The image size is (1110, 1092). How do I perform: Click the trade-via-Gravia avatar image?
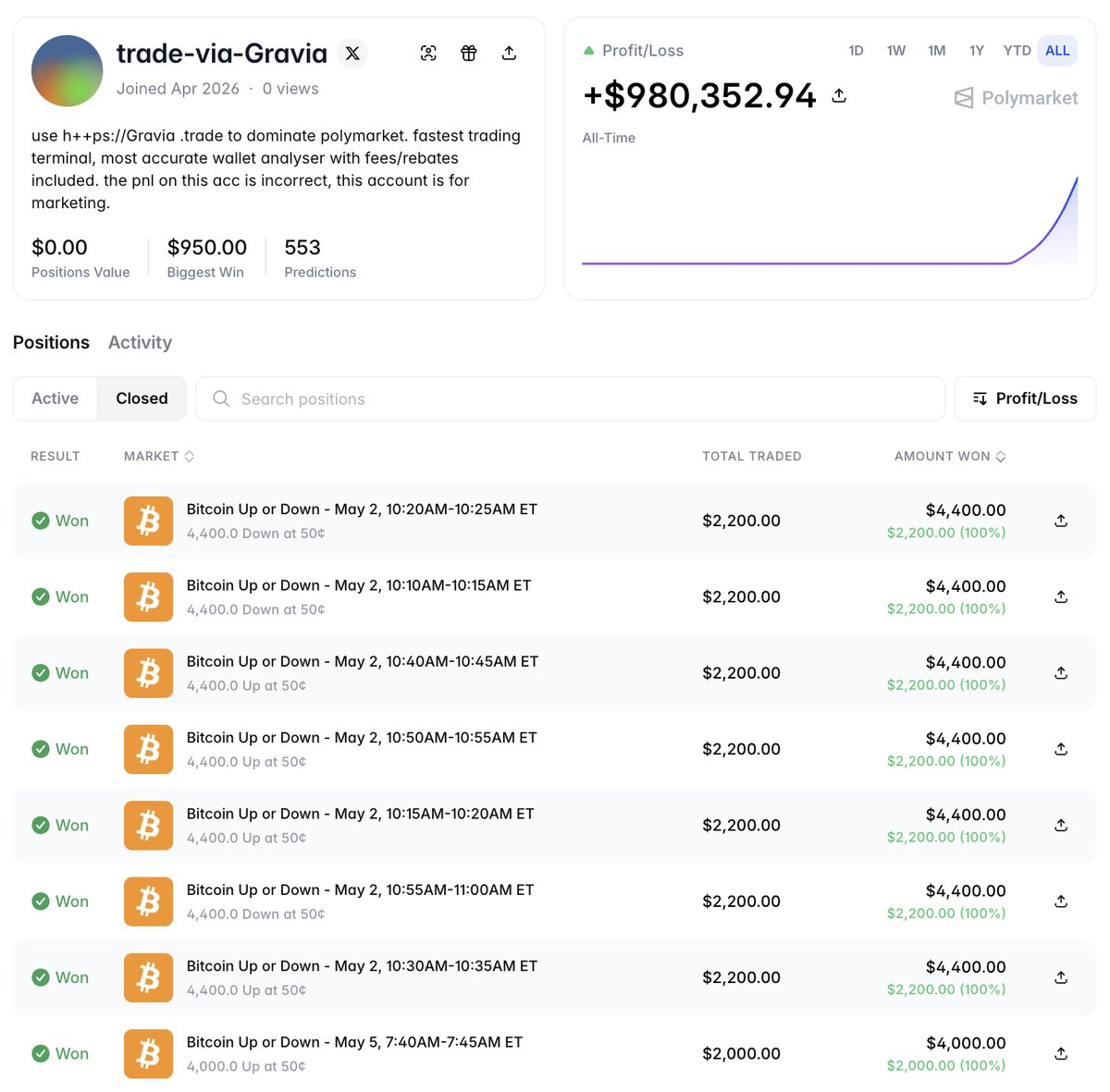pos(67,70)
